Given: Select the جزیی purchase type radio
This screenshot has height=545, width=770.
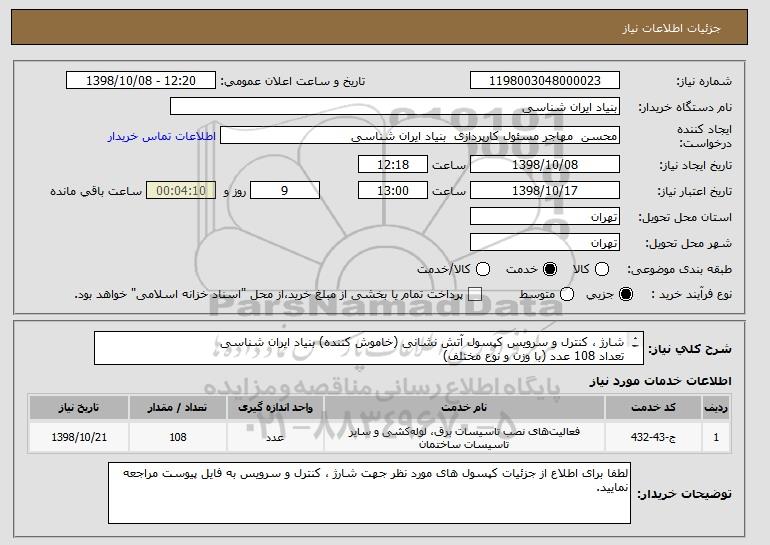Looking at the screenshot, I should coord(626,294).
